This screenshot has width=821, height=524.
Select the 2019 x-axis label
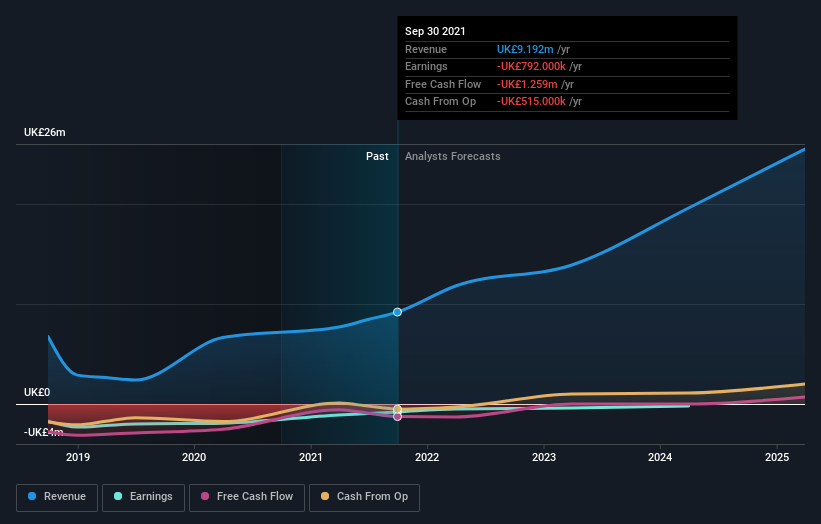pyautogui.click(x=78, y=457)
